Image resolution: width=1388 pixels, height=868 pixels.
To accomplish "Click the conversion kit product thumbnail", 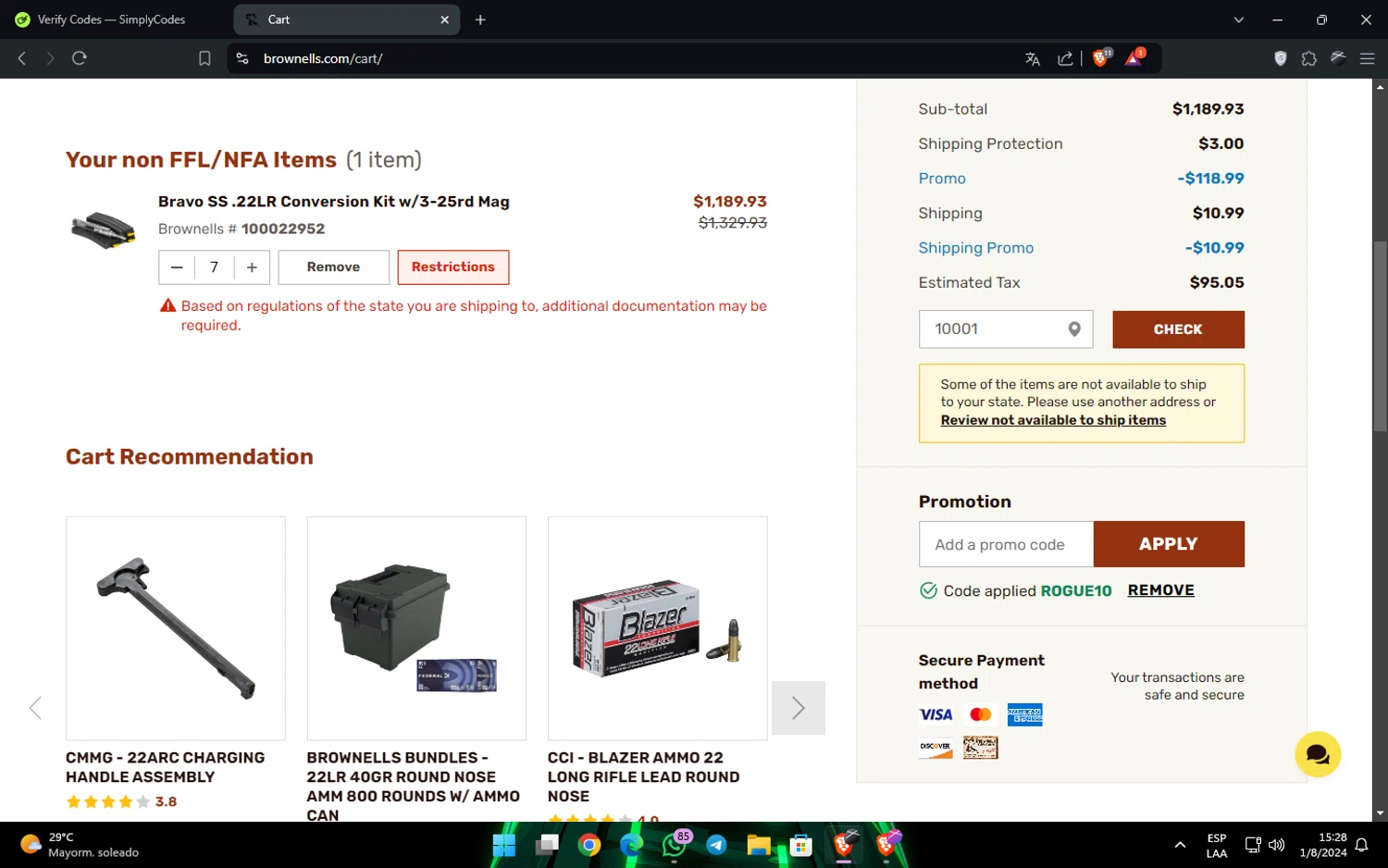I will pyautogui.click(x=104, y=229).
